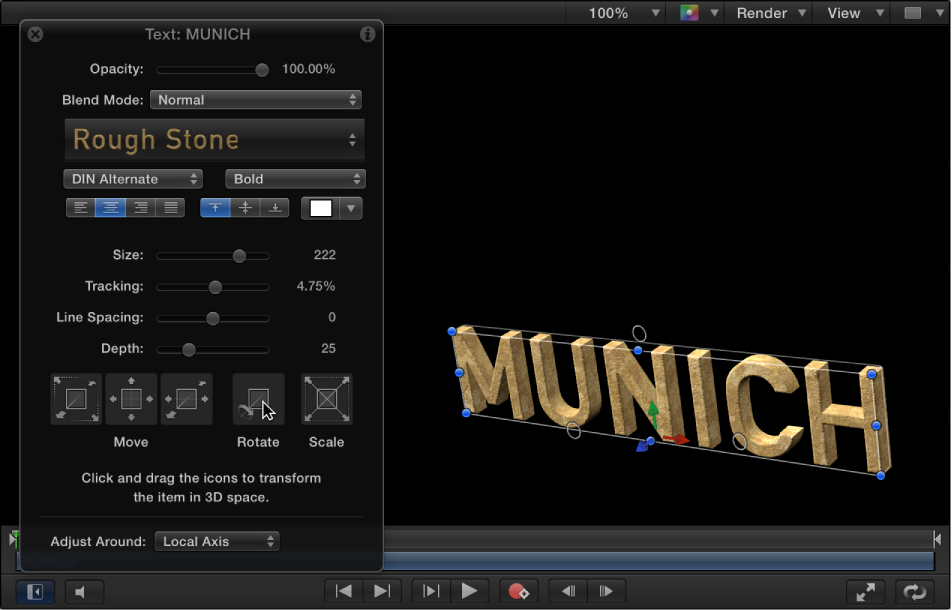This screenshot has width=952, height=610.
Task: Select the Rotate transform tool
Action: pyautogui.click(x=258, y=399)
